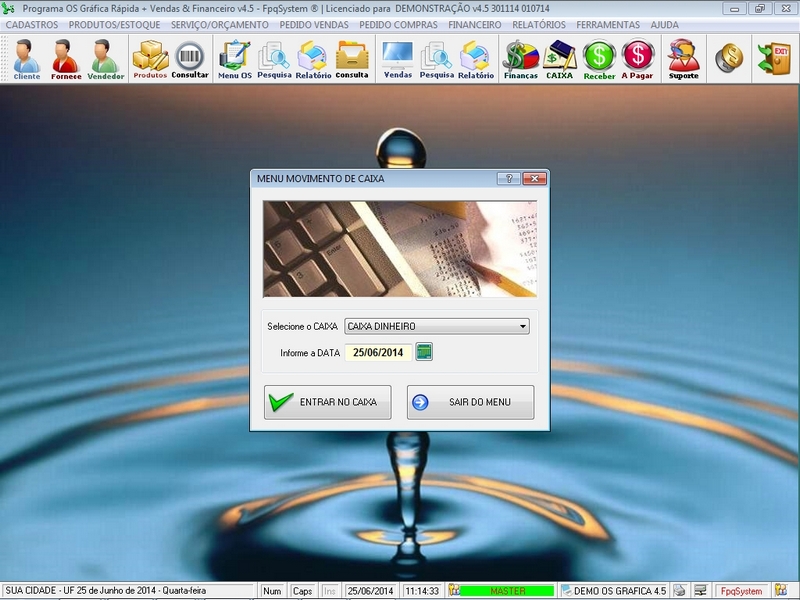Open the Vendas monitor icon
The width and height of the screenshot is (800, 600).
click(x=397, y=59)
